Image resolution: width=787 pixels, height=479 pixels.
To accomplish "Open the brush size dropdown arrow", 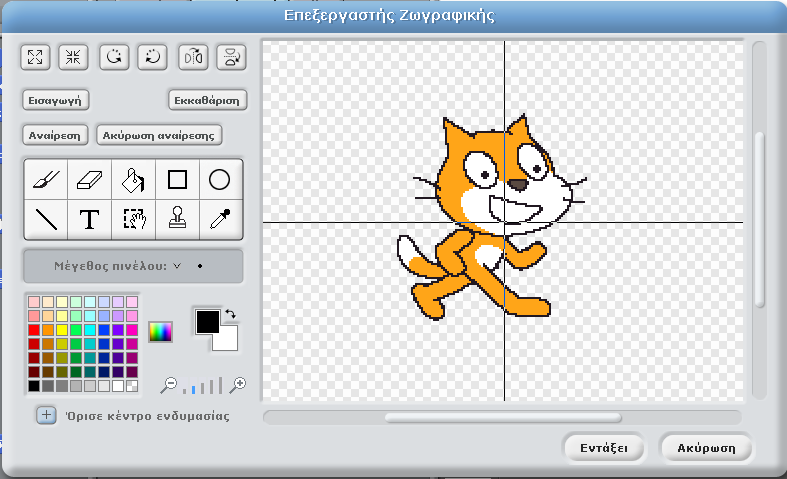I will click(x=177, y=266).
